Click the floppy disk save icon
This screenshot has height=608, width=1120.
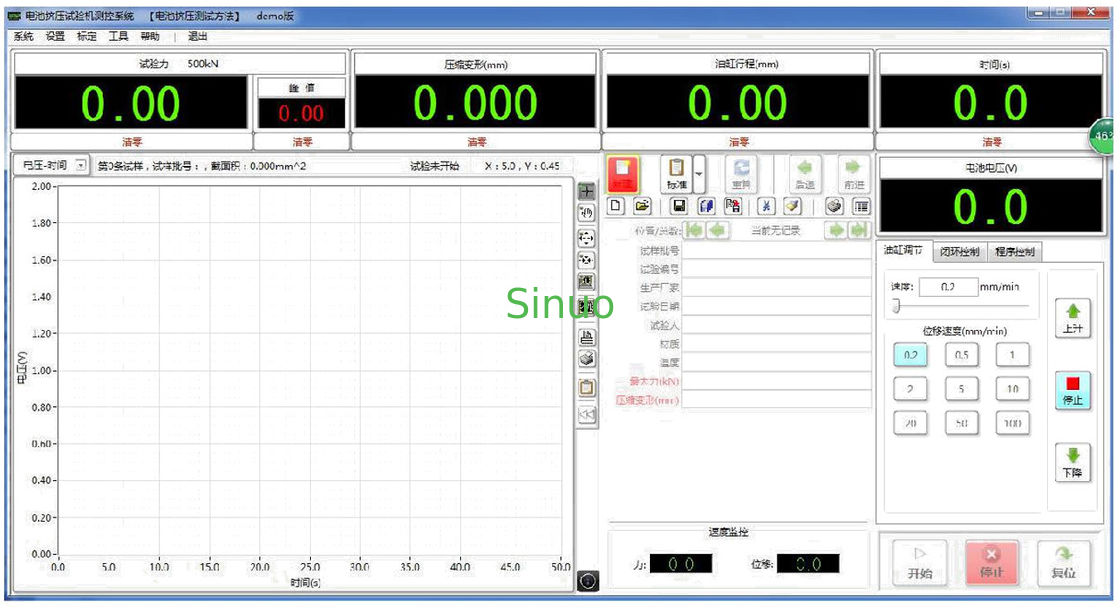679,206
